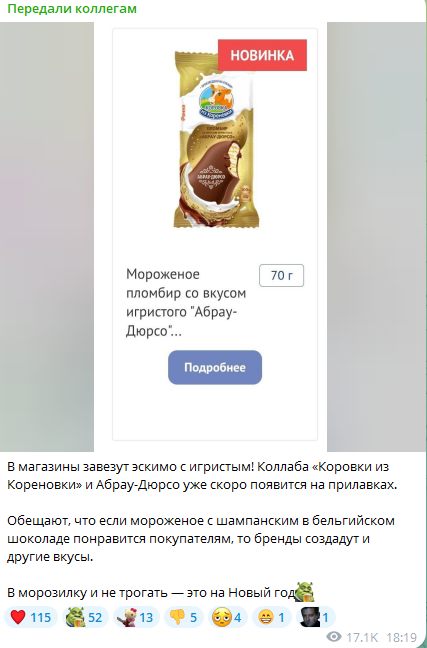Screen dimensions: 427x648
Task: Click the product title Мороженое пломбир
Action: 186,303
